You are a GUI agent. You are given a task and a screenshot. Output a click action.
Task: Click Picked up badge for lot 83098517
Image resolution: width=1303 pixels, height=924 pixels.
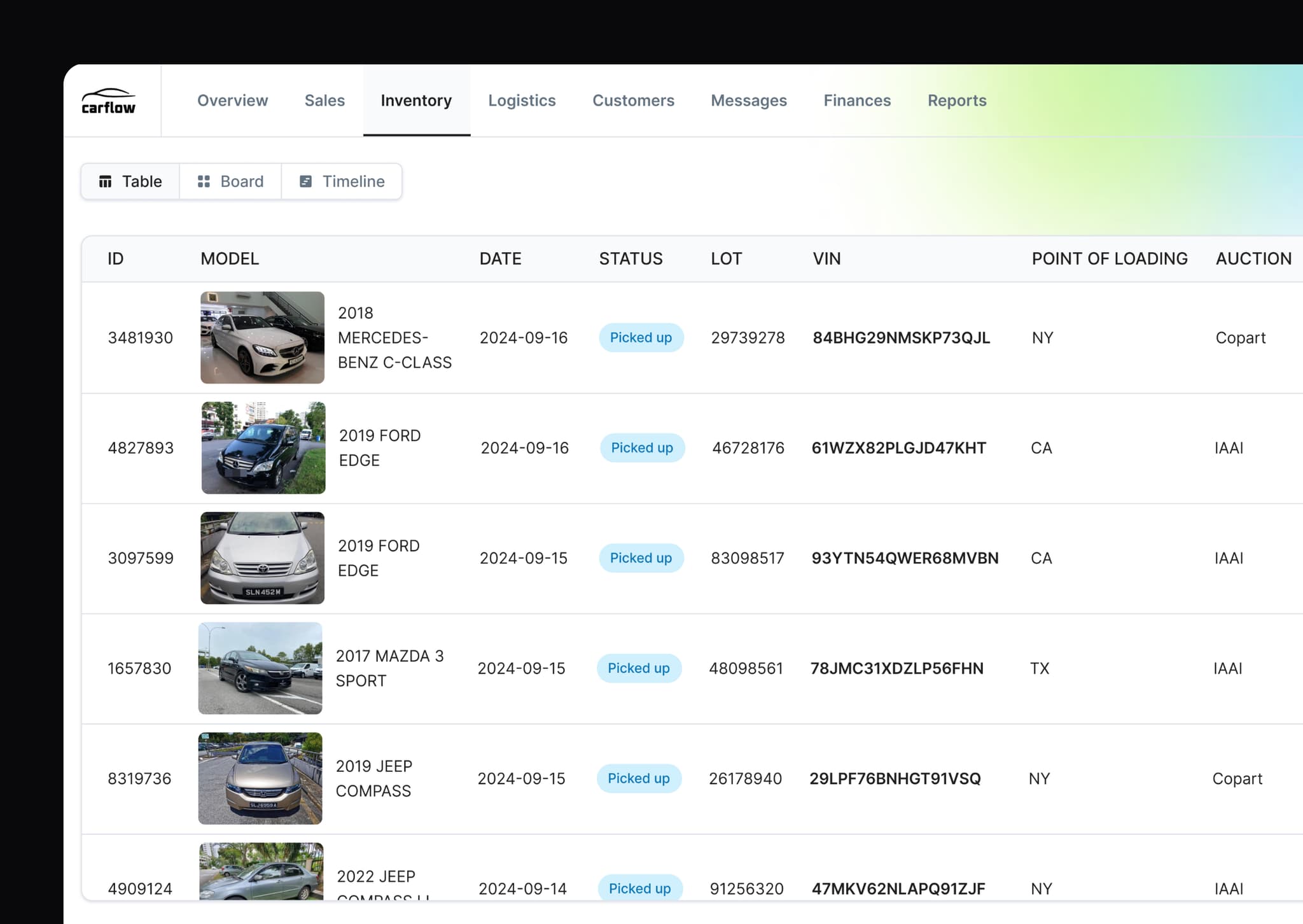pyautogui.click(x=641, y=558)
